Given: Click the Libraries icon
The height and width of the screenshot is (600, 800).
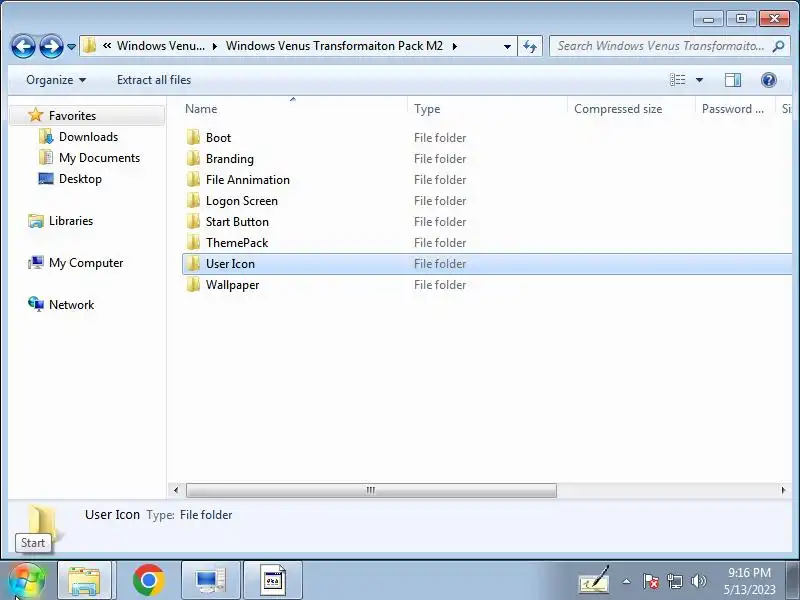Looking at the screenshot, I should pos(36,221).
